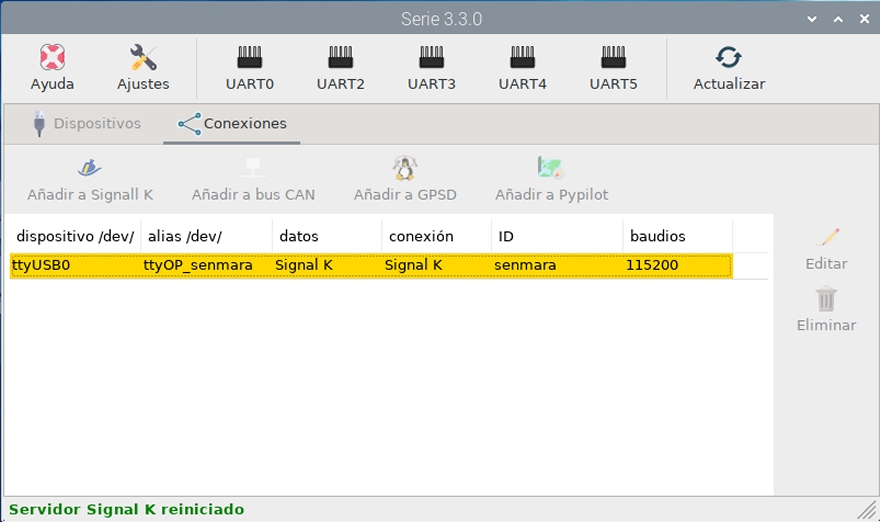Select the UART0 port icon
This screenshot has height=522, width=880.
click(249, 56)
